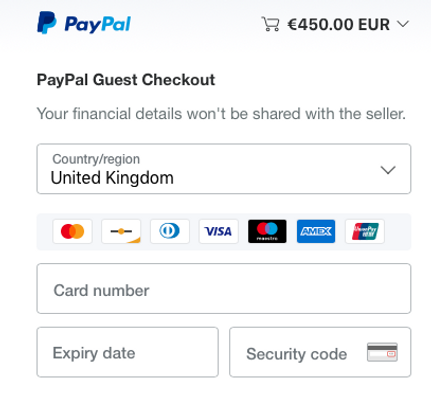Expand order summary chevron beside EUR
The image size is (431, 396).
coord(403,24)
